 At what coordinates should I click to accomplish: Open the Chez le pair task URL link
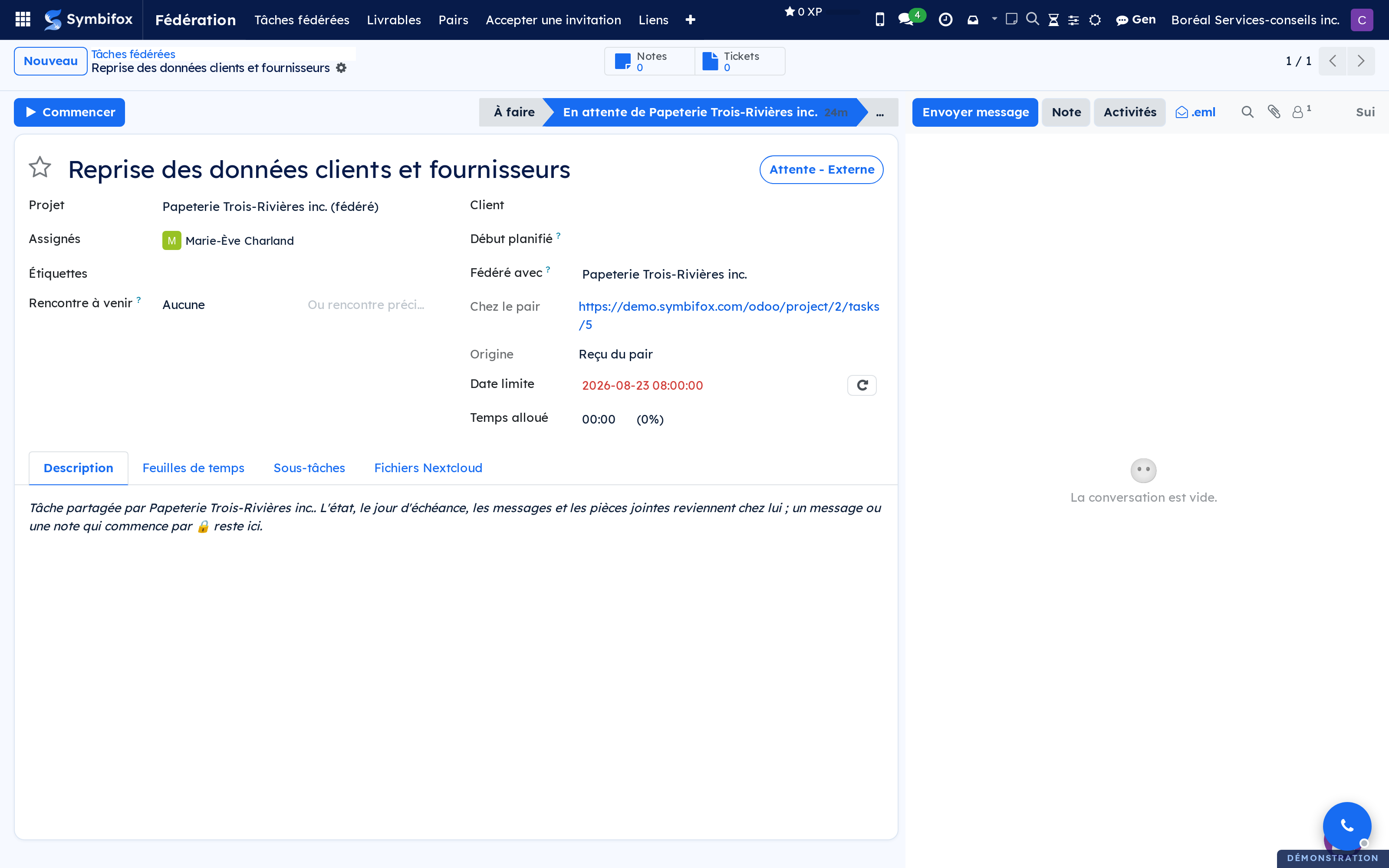[729, 316]
